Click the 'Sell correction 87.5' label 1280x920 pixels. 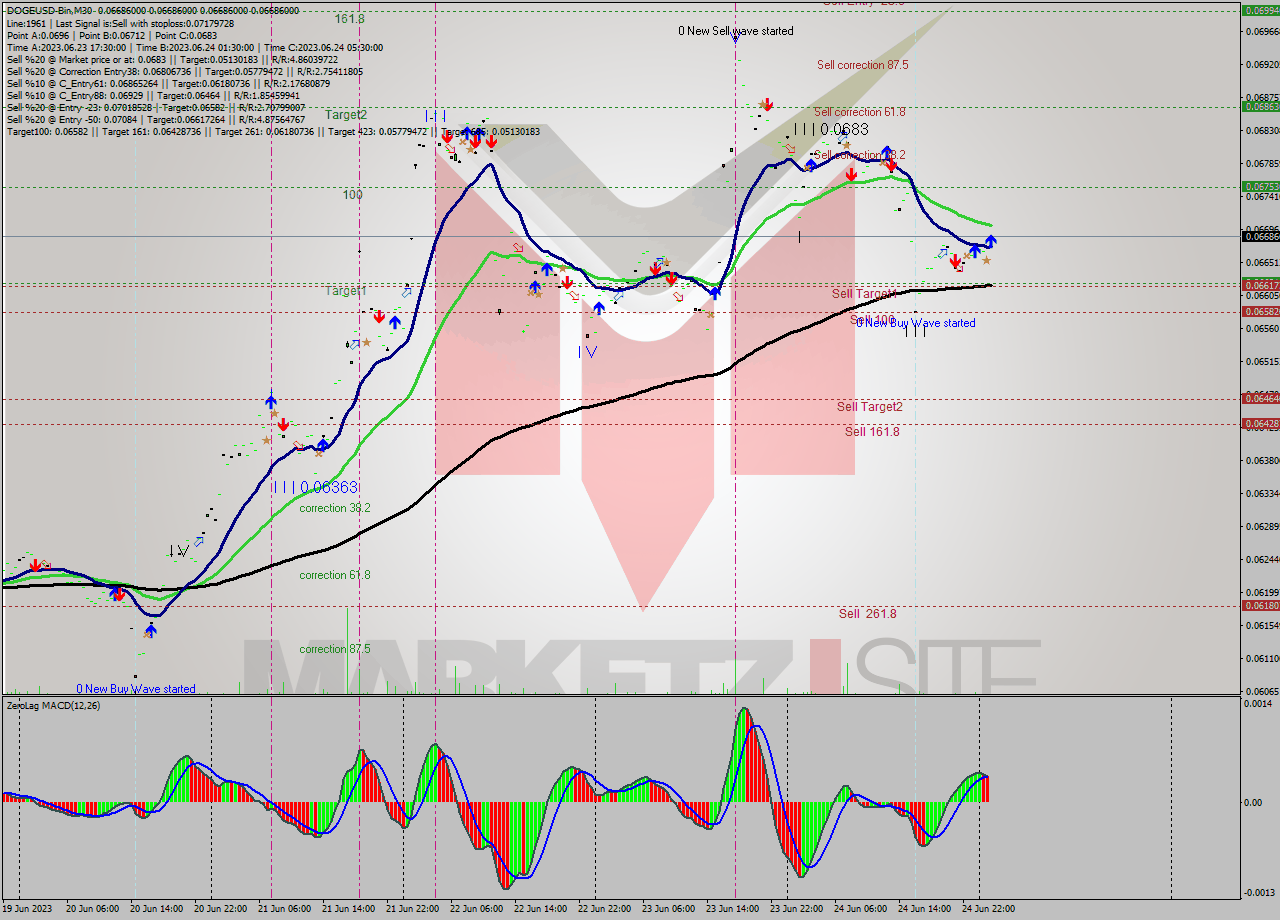pyautogui.click(x=862, y=65)
